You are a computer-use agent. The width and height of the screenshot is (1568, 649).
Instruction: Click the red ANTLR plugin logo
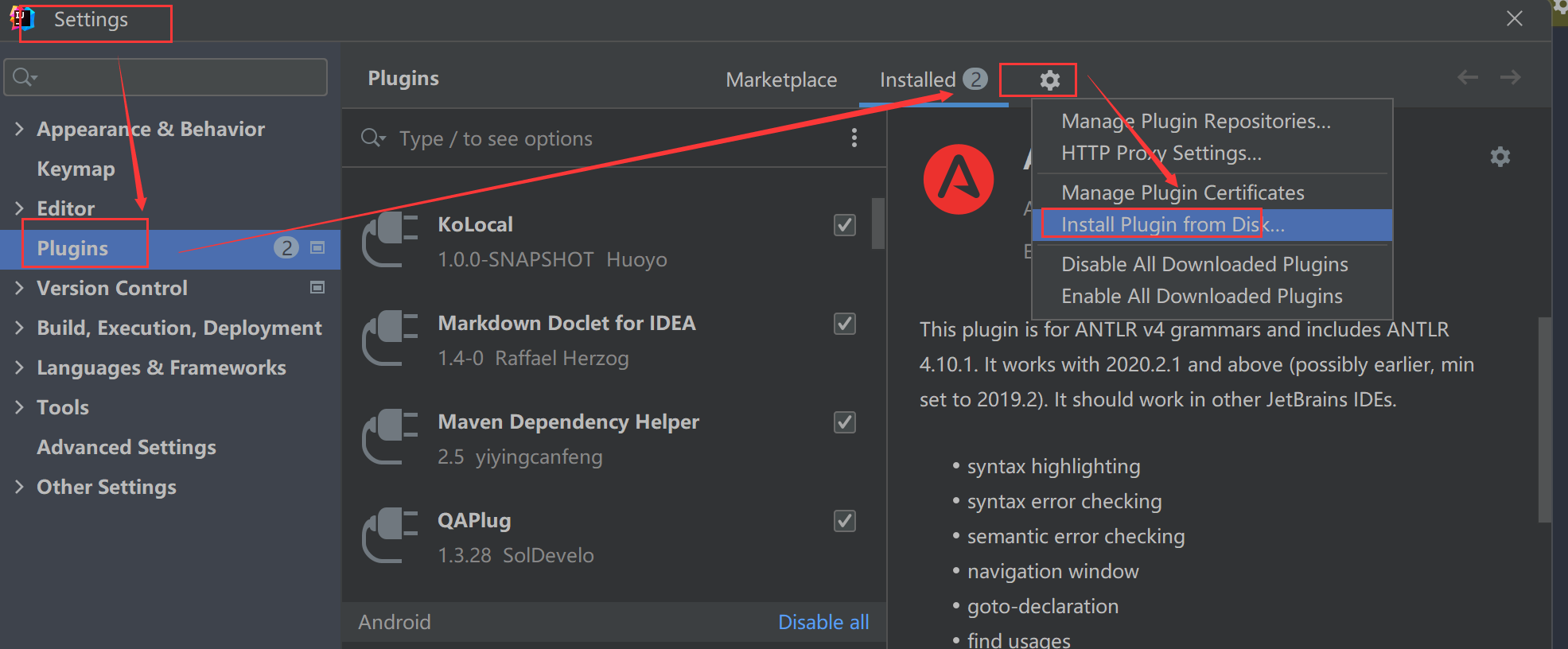[959, 179]
